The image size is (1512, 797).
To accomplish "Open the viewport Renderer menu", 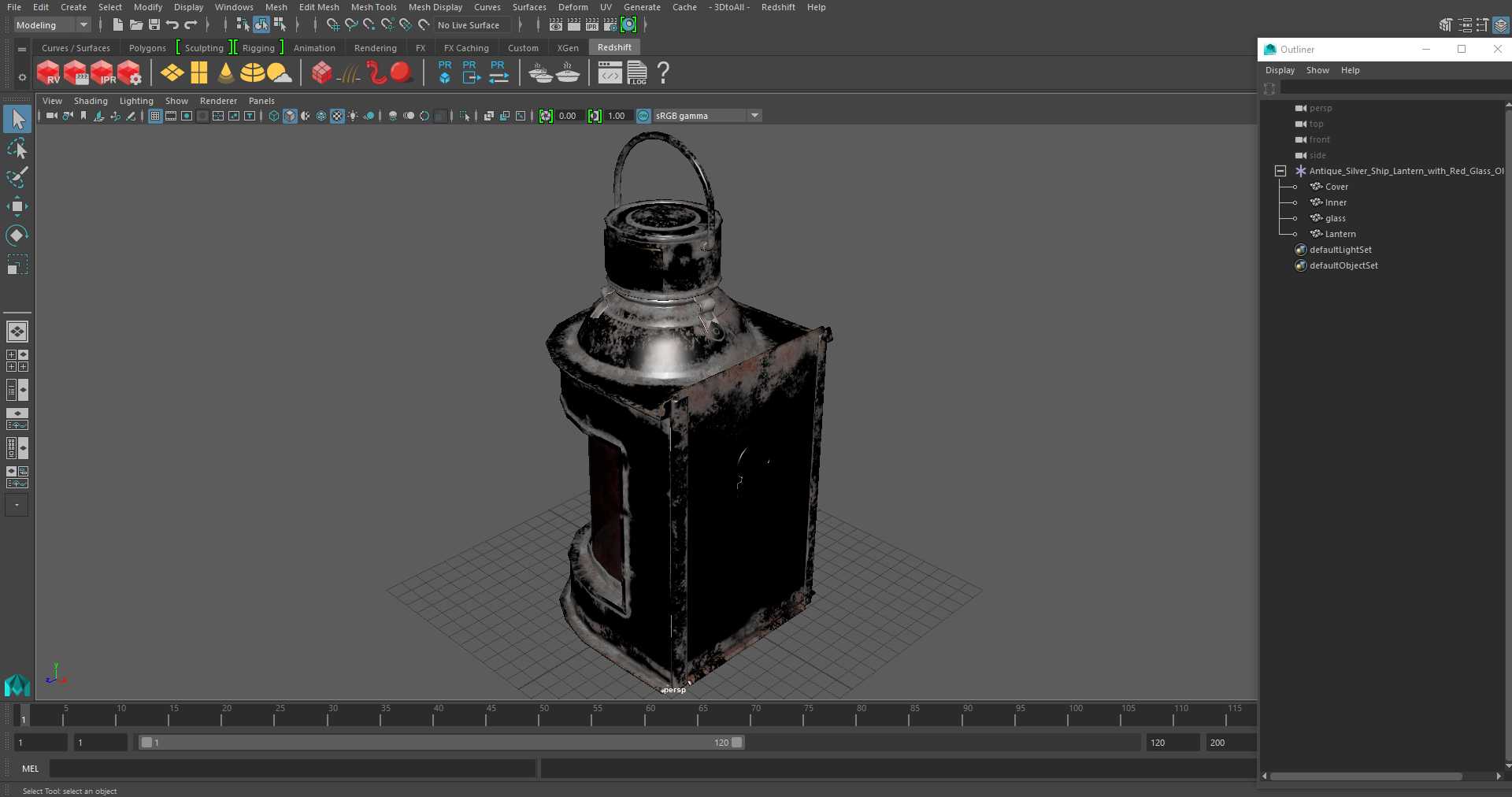I will (x=218, y=101).
